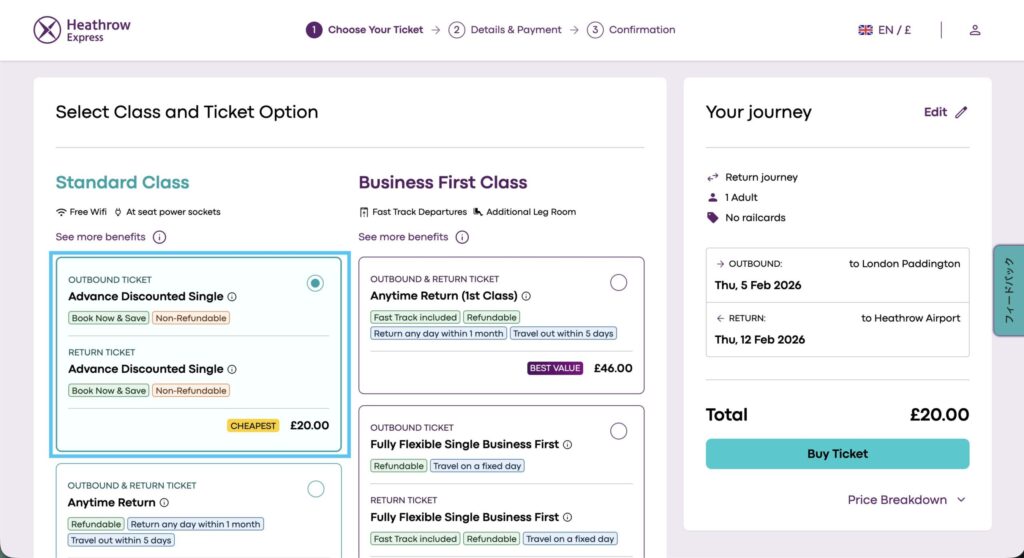Click info icon next to Business First See more benefits
Image resolution: width=1024 pixels, height=558 pixels.
462,237
